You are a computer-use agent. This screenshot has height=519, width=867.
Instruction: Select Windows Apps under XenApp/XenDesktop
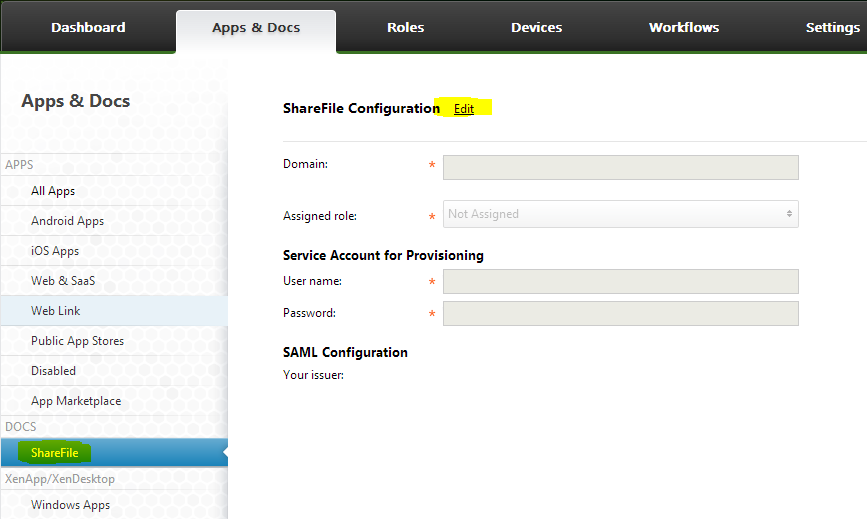[x=70, y=505]
